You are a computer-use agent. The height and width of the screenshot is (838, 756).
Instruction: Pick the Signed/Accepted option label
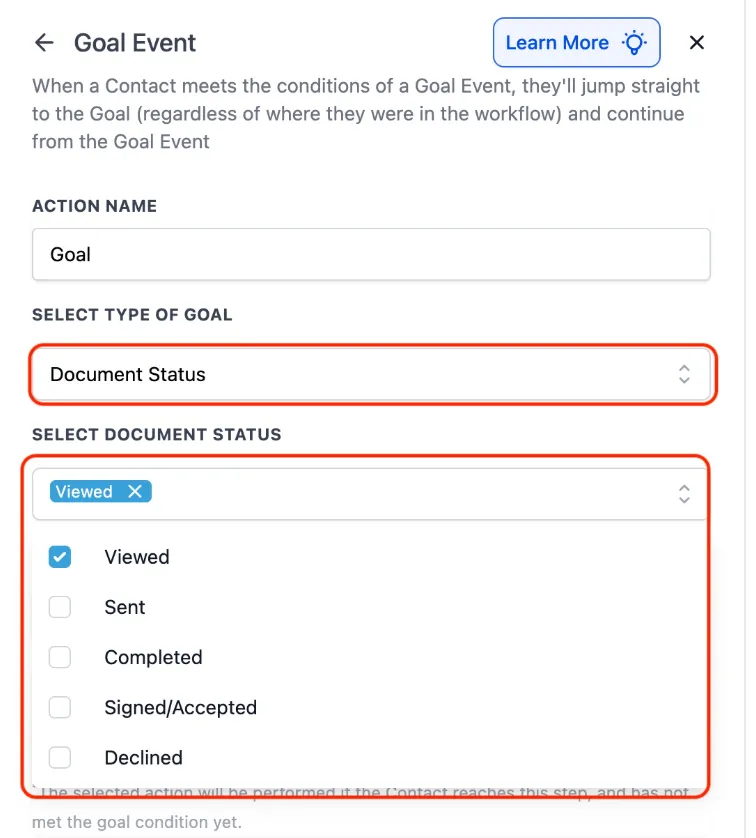[181, 708]
